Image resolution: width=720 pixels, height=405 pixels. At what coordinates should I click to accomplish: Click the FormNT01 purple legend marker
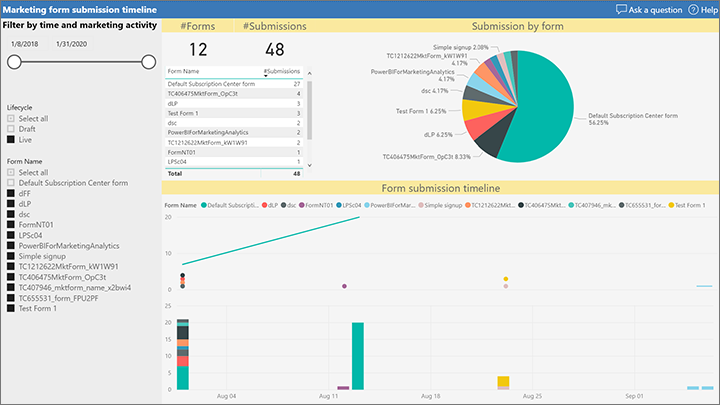[302, 205]
